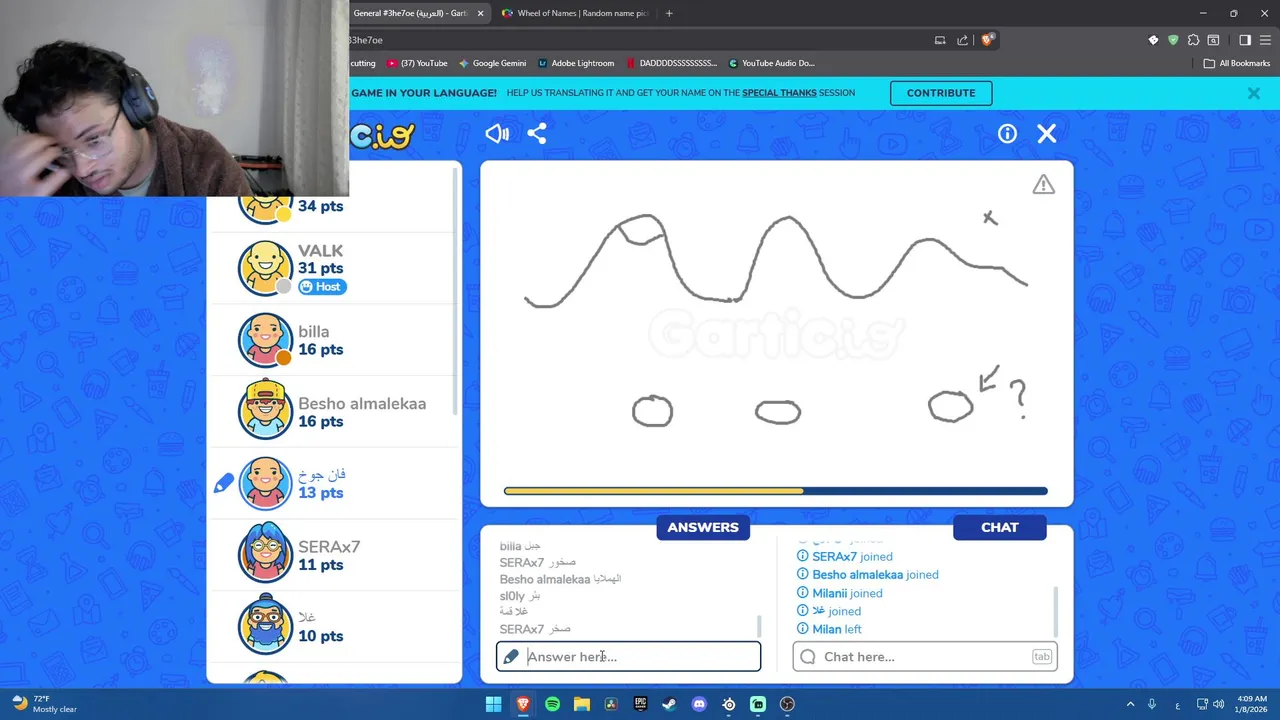Click billa player avatar

click(265, 340)
